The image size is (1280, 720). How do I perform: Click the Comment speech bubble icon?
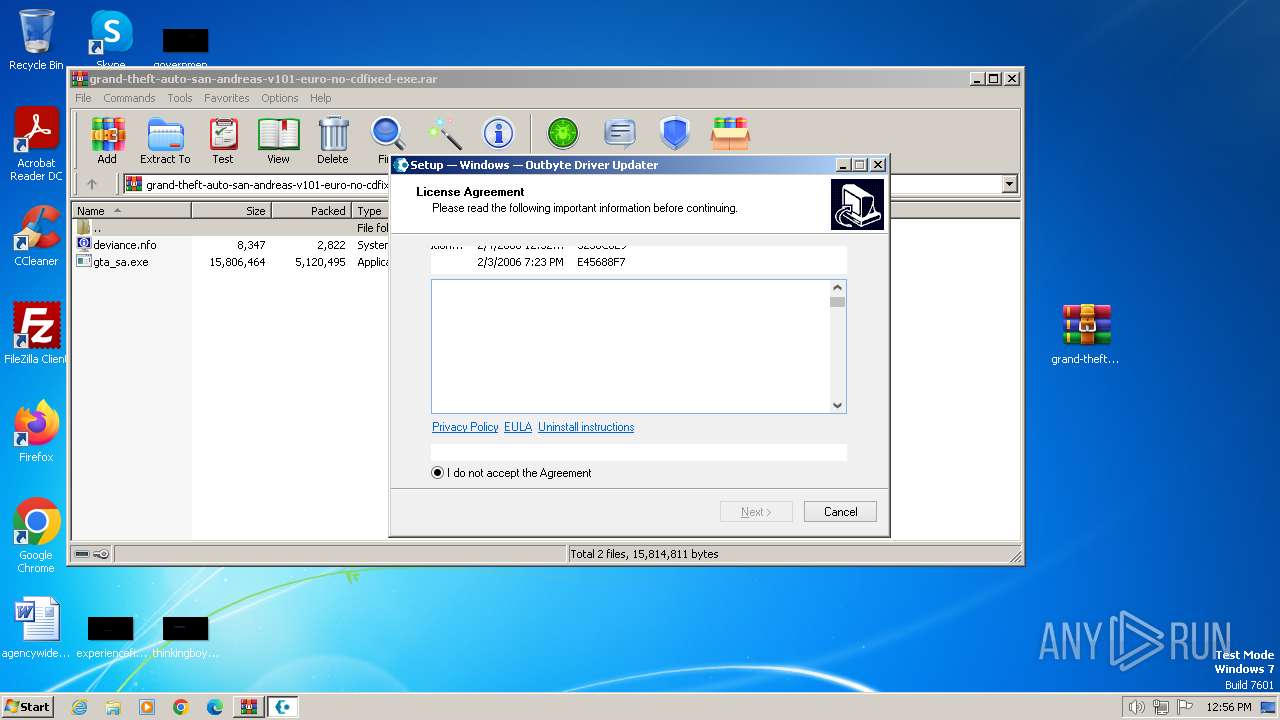(620, 133)
